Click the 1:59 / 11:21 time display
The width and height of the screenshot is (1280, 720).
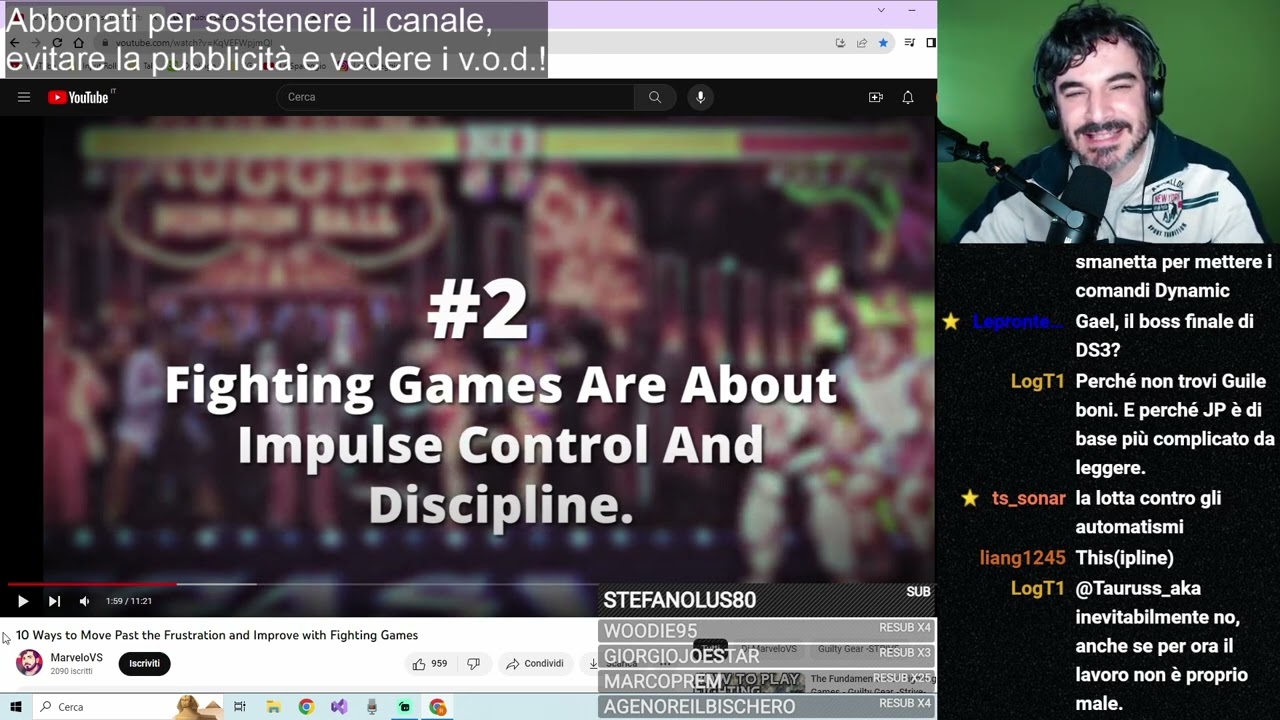[129, 601]
